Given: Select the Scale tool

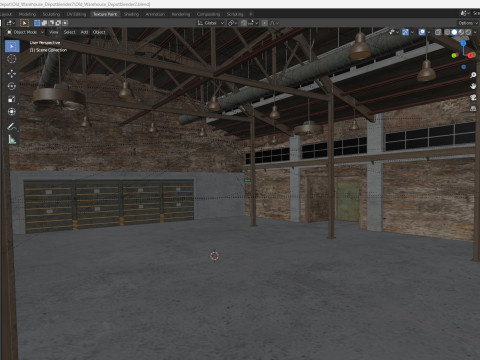Looking at the screenshot, I should pos(12,99).
